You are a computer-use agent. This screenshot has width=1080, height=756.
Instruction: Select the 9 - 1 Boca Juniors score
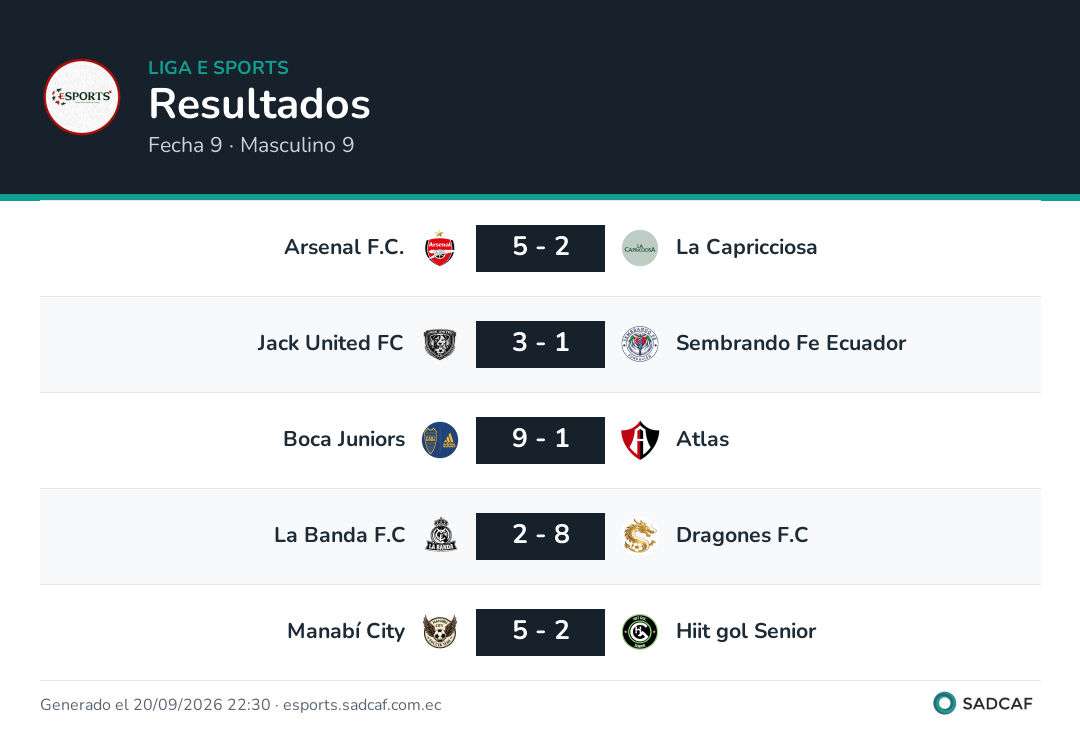pos(541,440)
